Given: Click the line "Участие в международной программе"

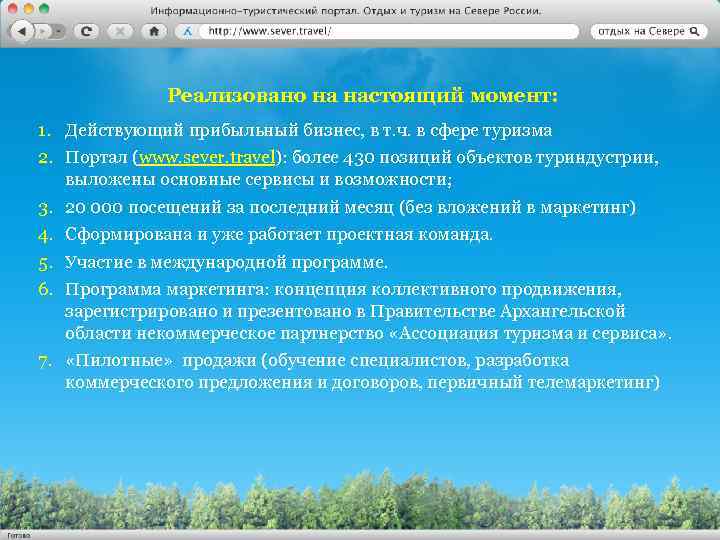Looking at the screenshot, I should pyautogui.click(x=226, y=263).
